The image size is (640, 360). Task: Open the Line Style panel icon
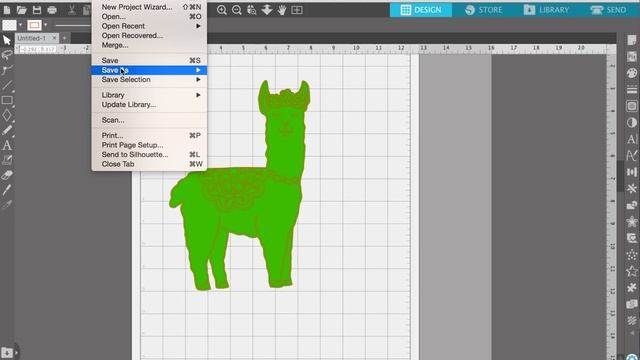point(631,89)
